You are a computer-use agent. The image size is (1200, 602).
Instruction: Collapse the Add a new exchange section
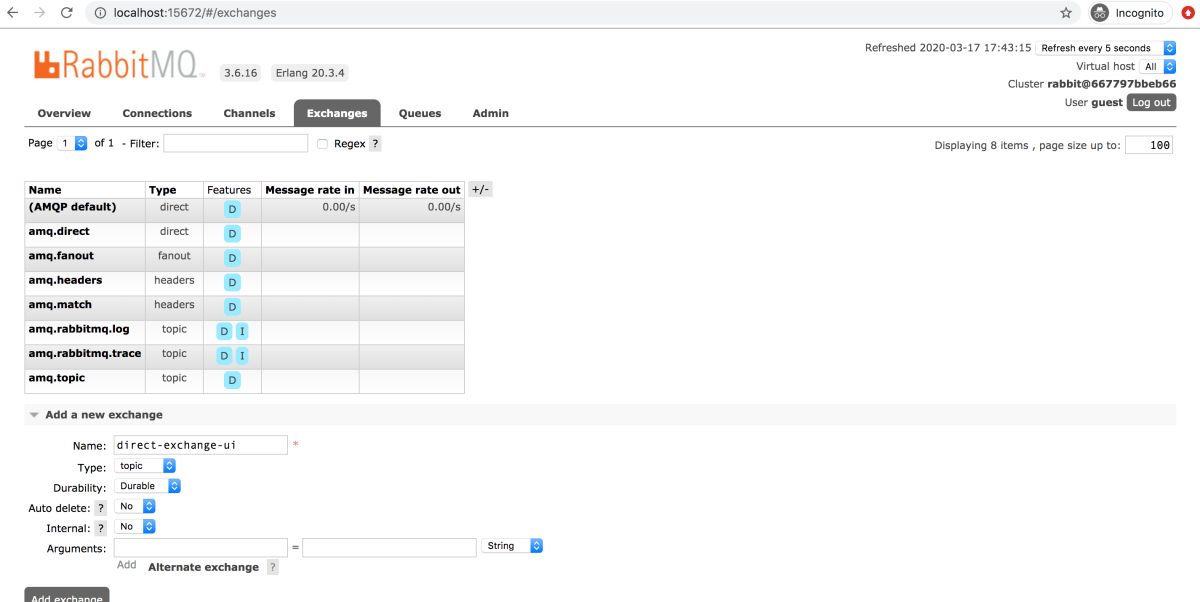coord(33,414)
